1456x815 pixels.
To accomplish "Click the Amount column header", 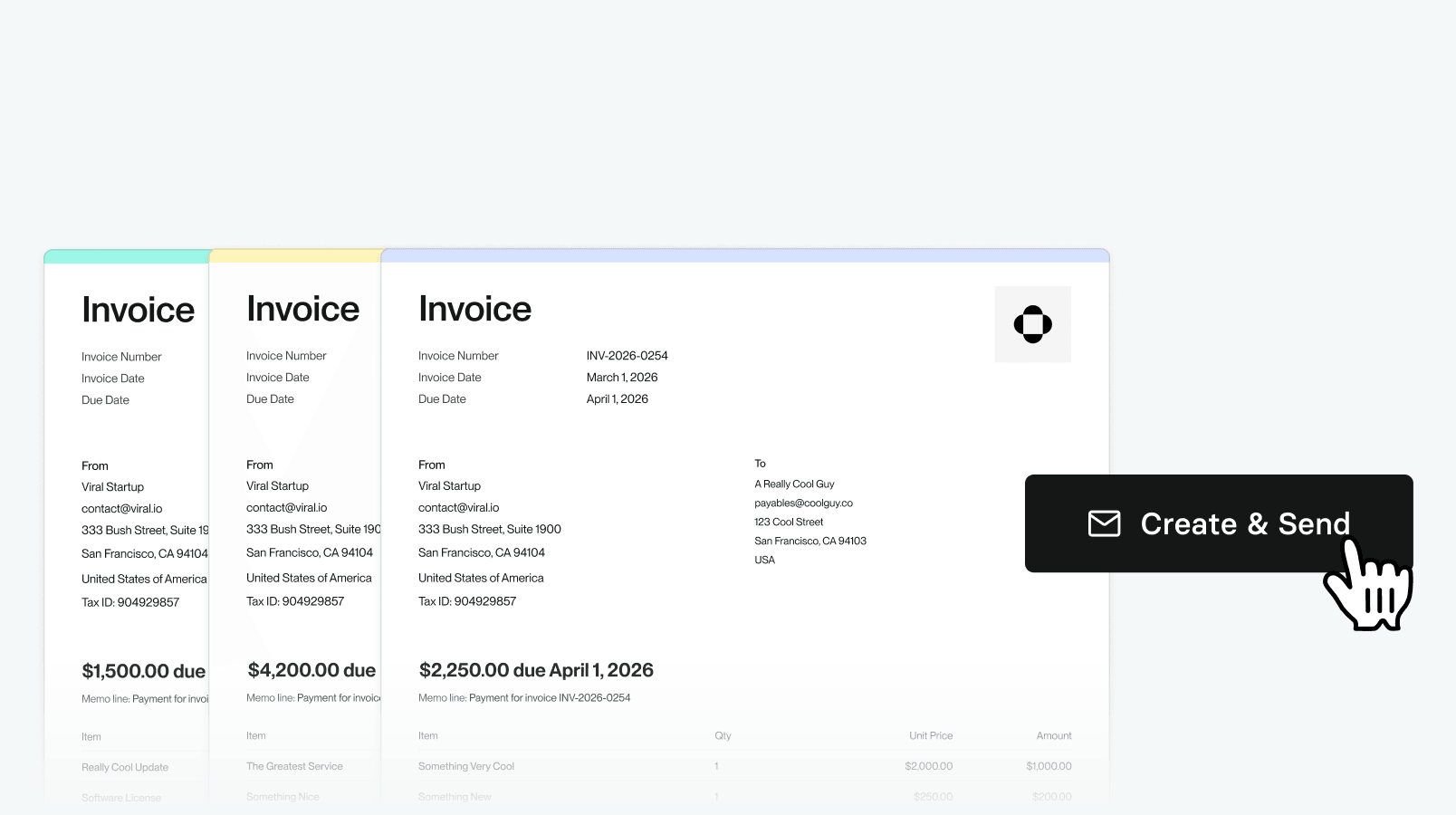I will (1054, 736).
